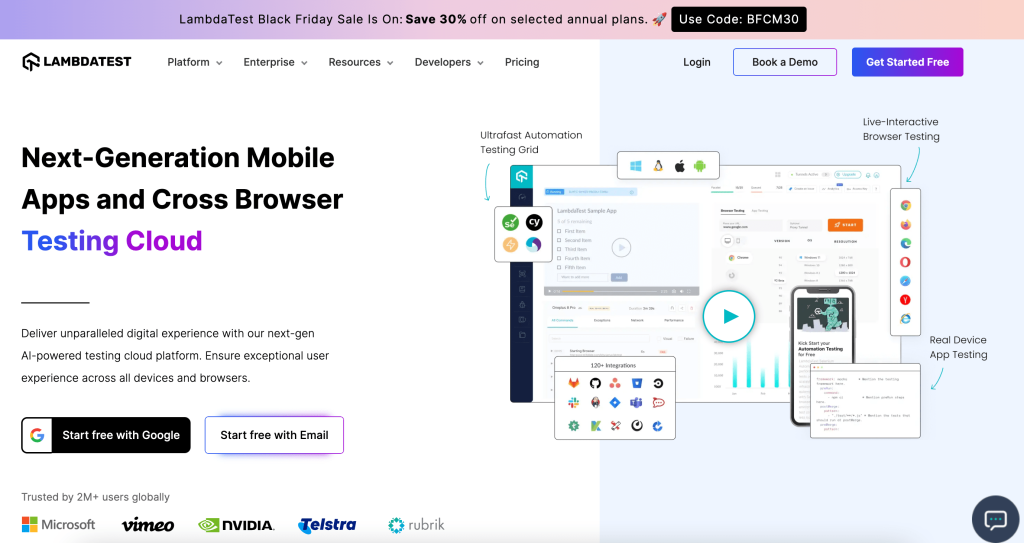Click the Microsoft customer logo
This screenshot has height=543, width=1024.
pos(59,525)
